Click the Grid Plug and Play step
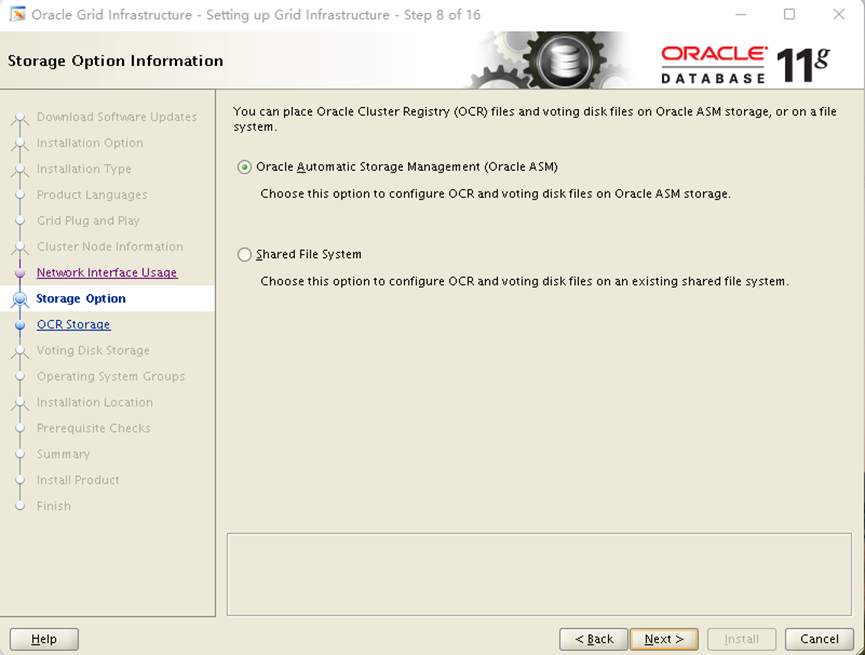 point(88,221)
